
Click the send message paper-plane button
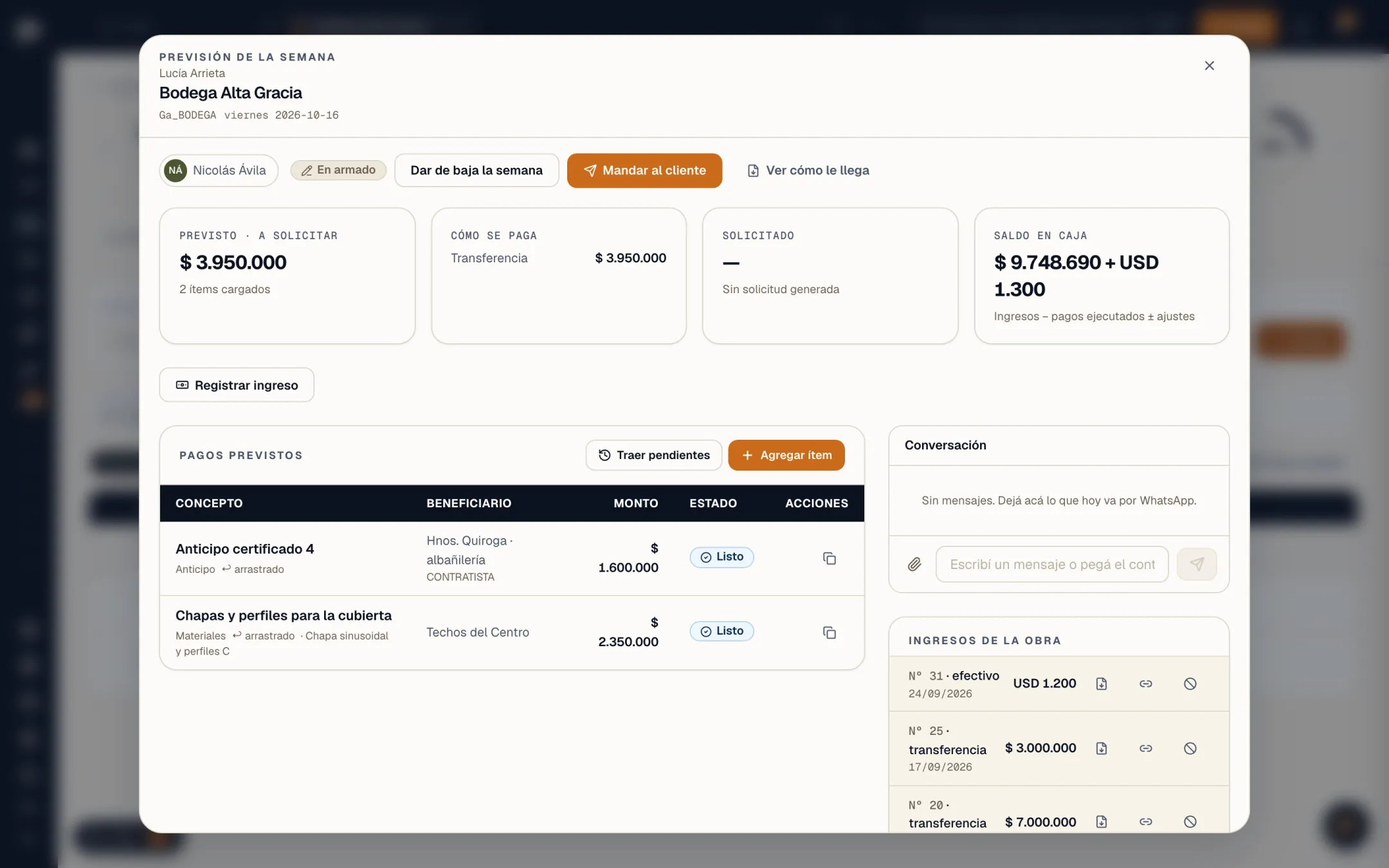coord(1197,565)
